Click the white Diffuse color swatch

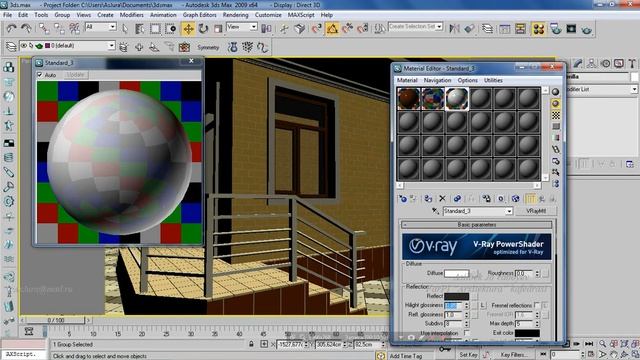point(456,273)
